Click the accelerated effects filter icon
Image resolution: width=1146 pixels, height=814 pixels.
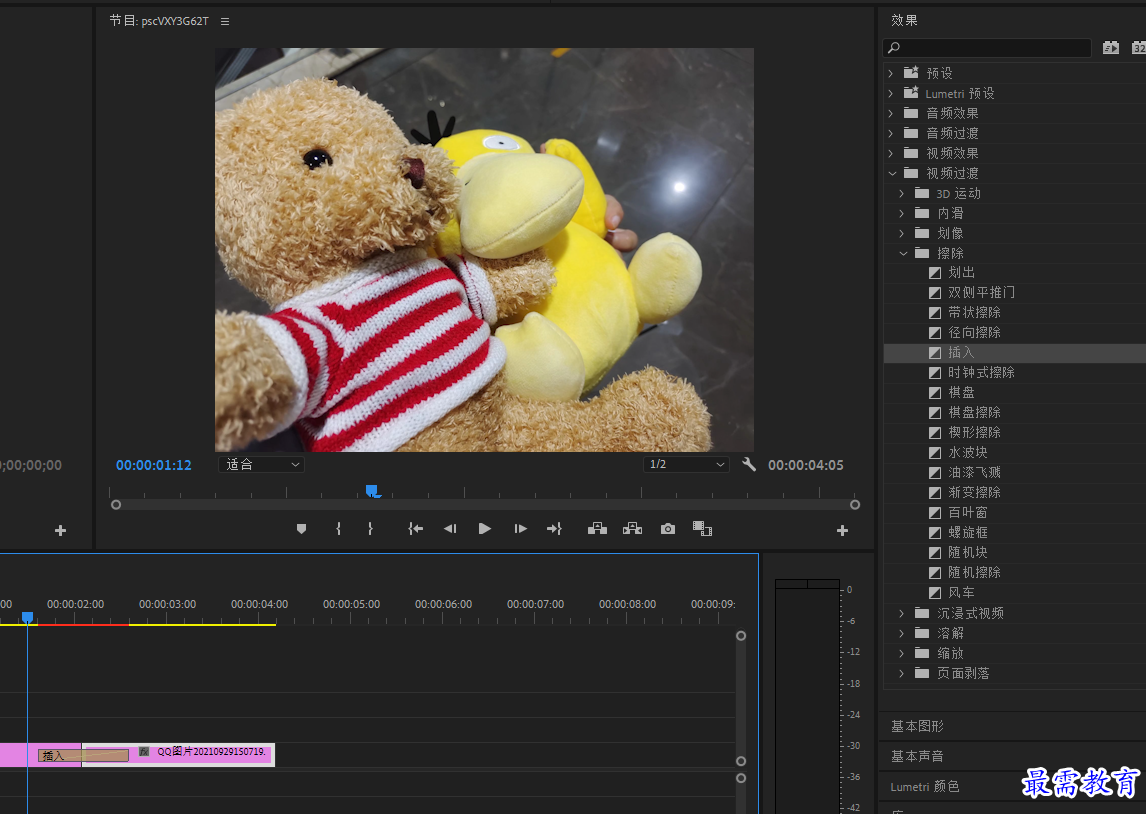pyautogui.click(x=1111, y=47)
